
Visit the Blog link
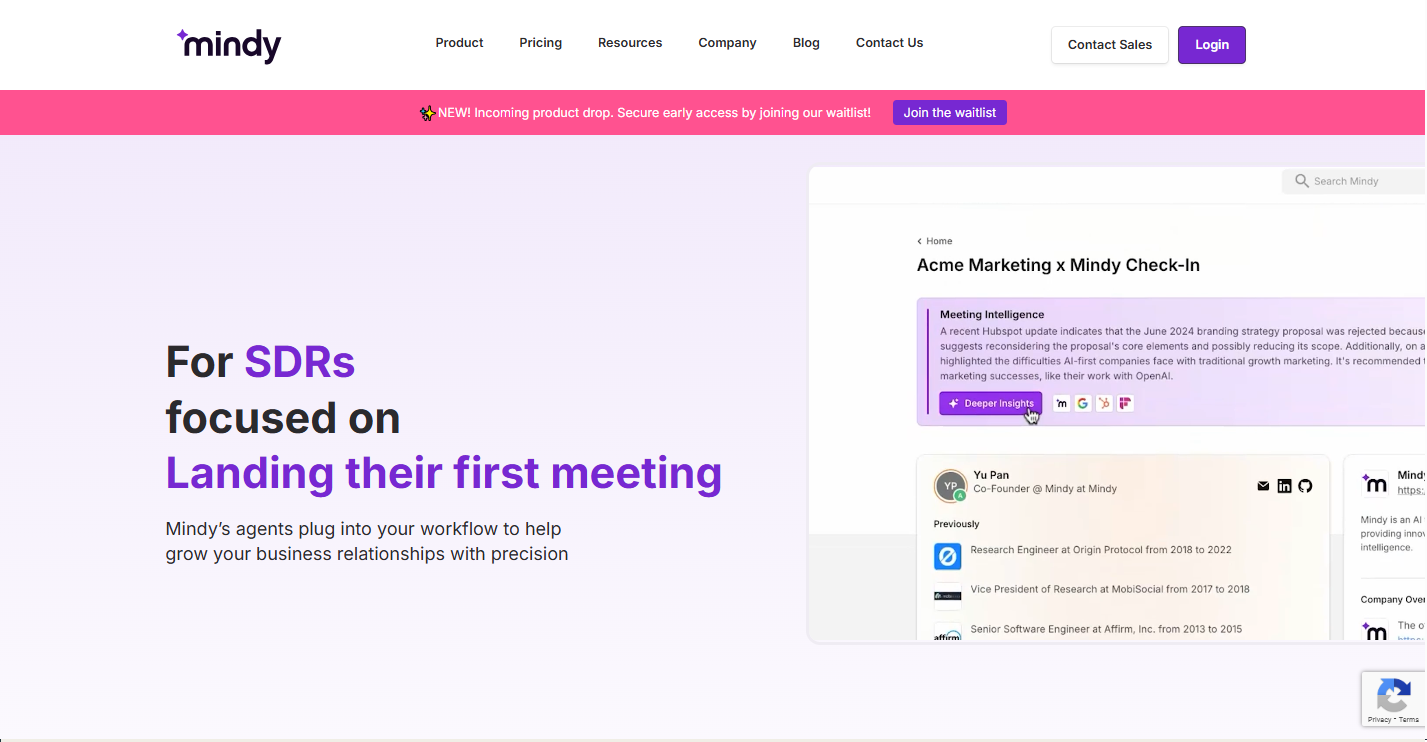click(806, 43)
